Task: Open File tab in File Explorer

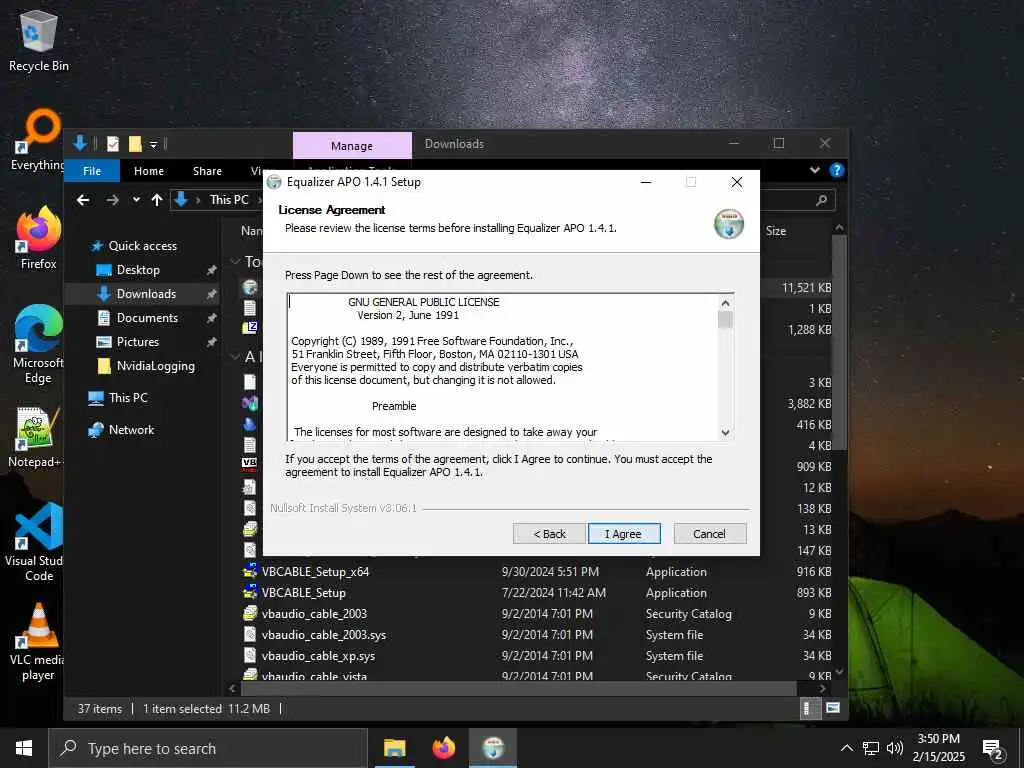Action: (92, 170)
